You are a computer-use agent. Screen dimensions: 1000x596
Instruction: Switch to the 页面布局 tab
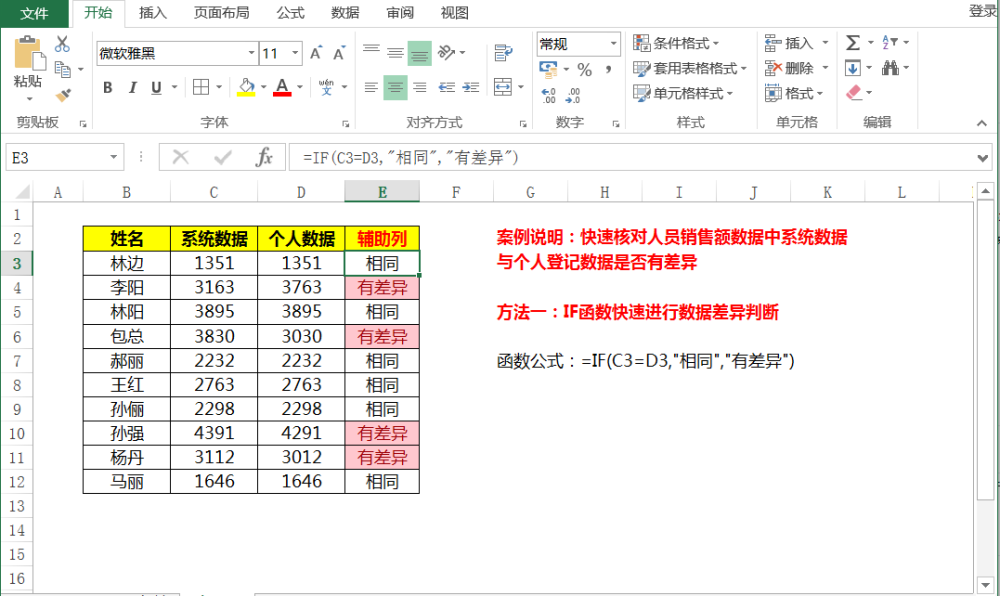tap(221, 13)
